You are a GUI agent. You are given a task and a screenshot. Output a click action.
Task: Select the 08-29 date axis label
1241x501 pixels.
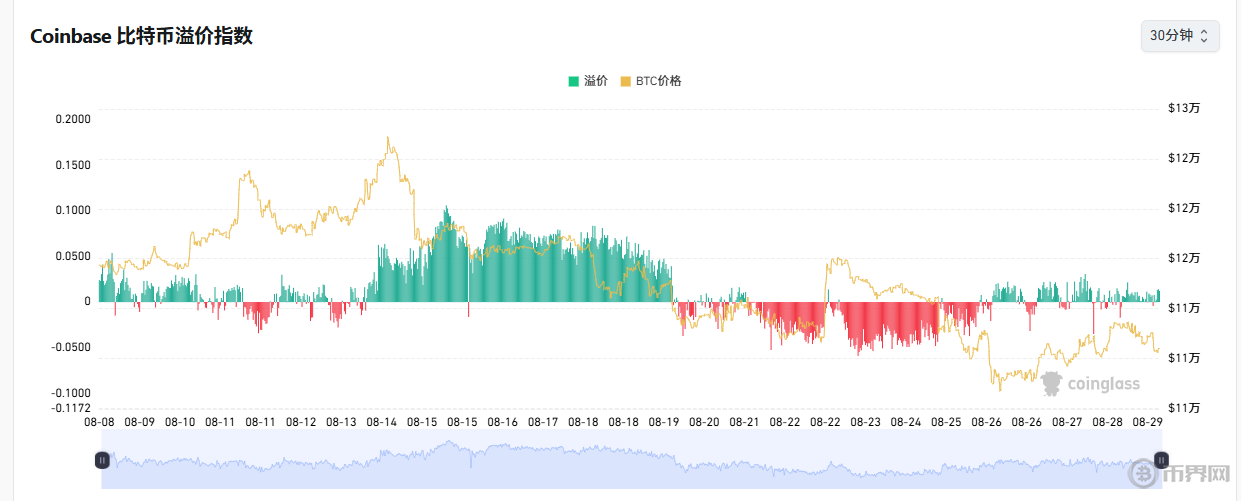pos(1148,422)
